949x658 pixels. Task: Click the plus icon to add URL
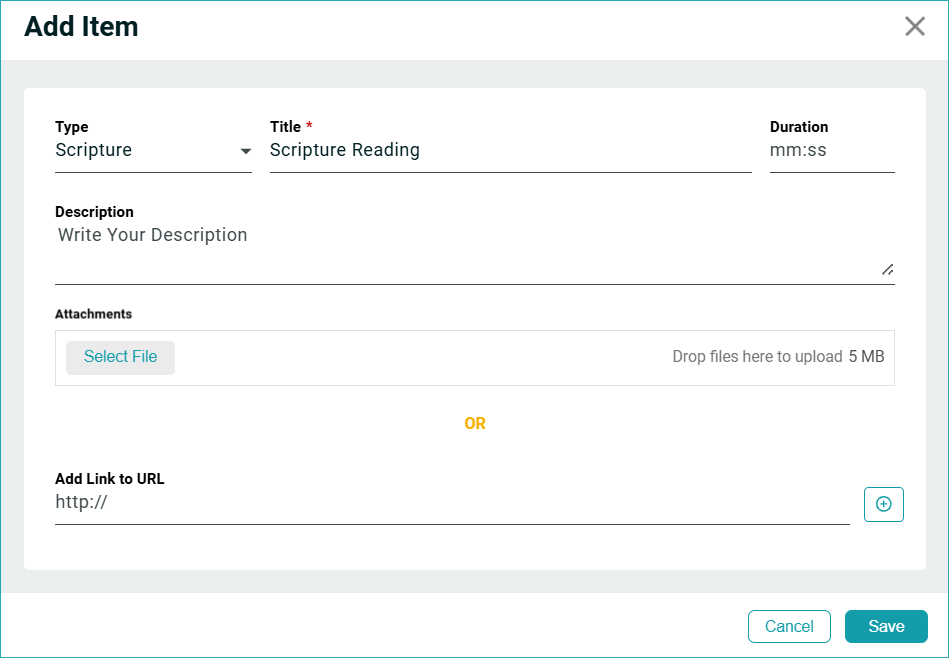883,505
